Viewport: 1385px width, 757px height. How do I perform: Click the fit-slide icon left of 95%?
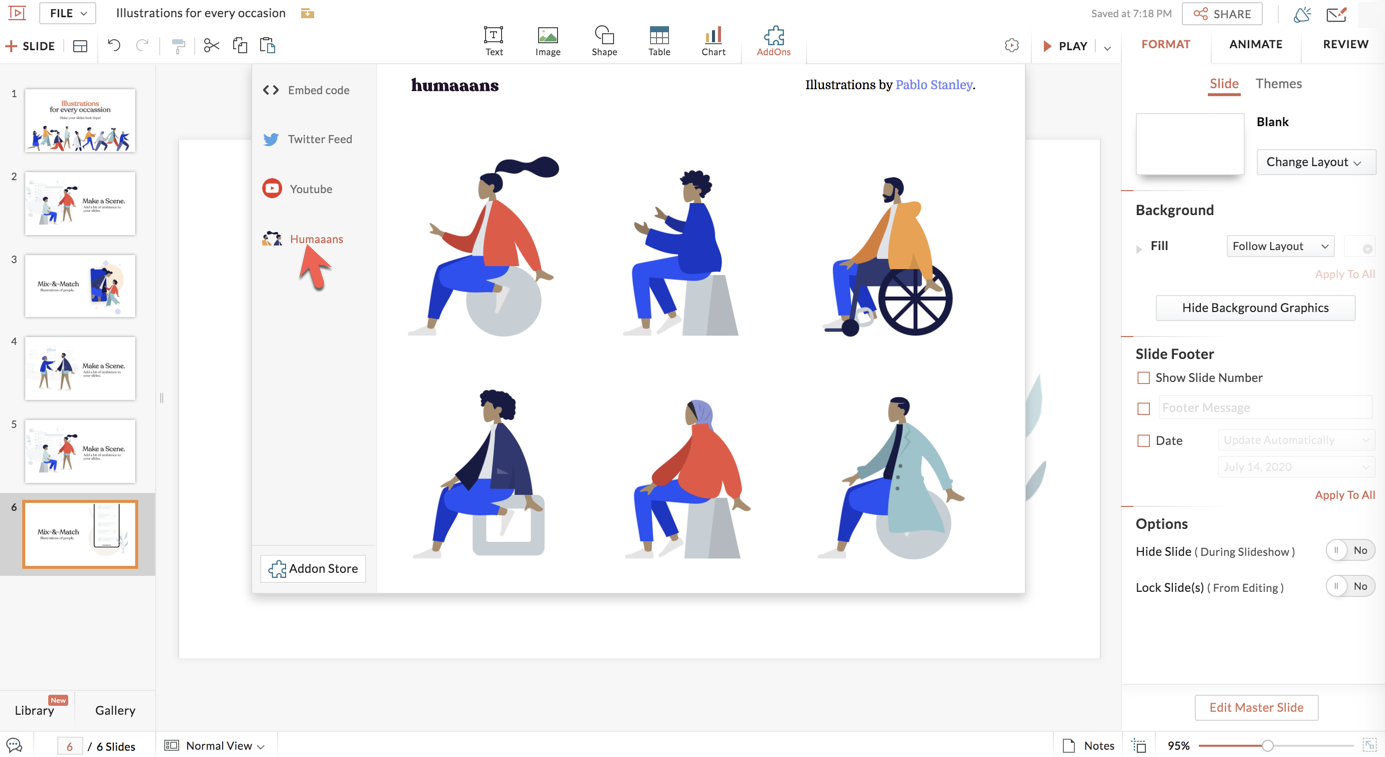pos(1139,746)
